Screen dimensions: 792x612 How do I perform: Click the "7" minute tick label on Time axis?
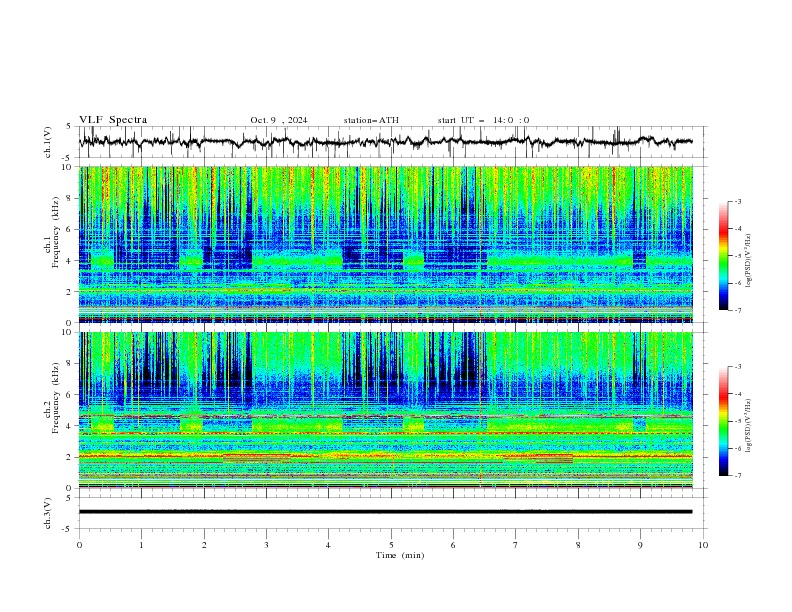pyautogui.click(x=515, y=545)
